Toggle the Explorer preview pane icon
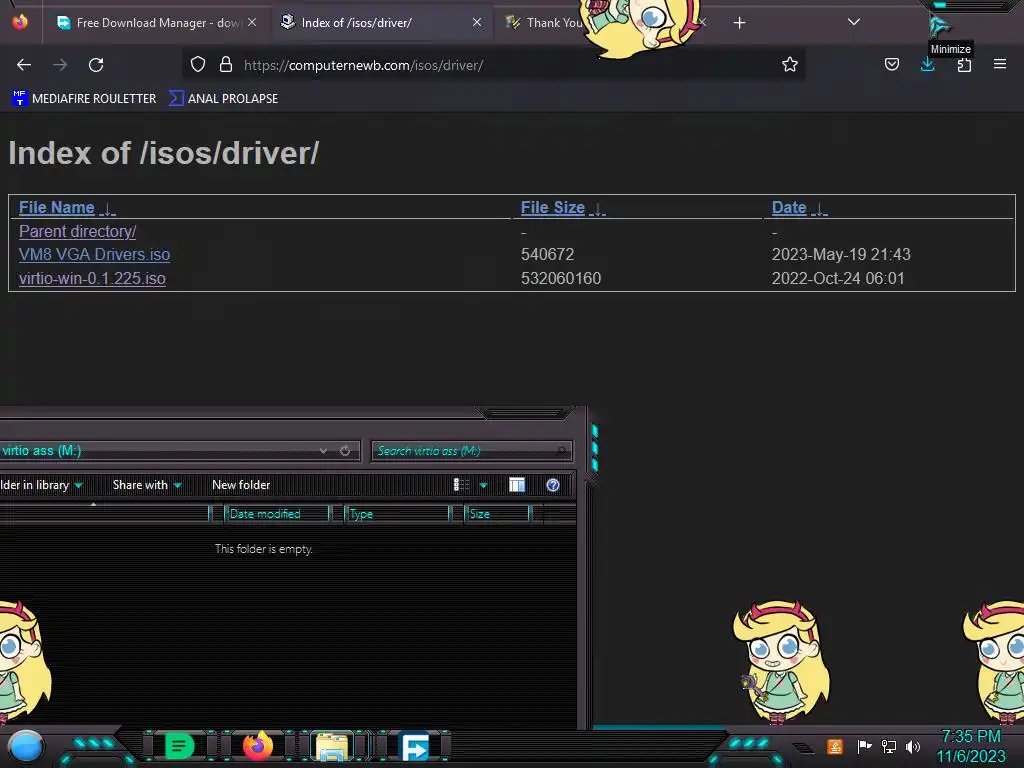1024x768 pixels. coord(517,485)
